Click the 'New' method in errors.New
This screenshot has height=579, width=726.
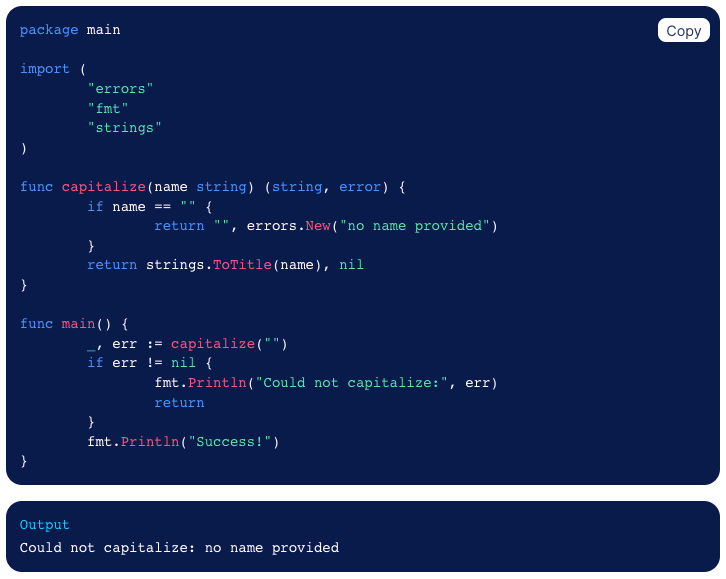click(317, 226)
